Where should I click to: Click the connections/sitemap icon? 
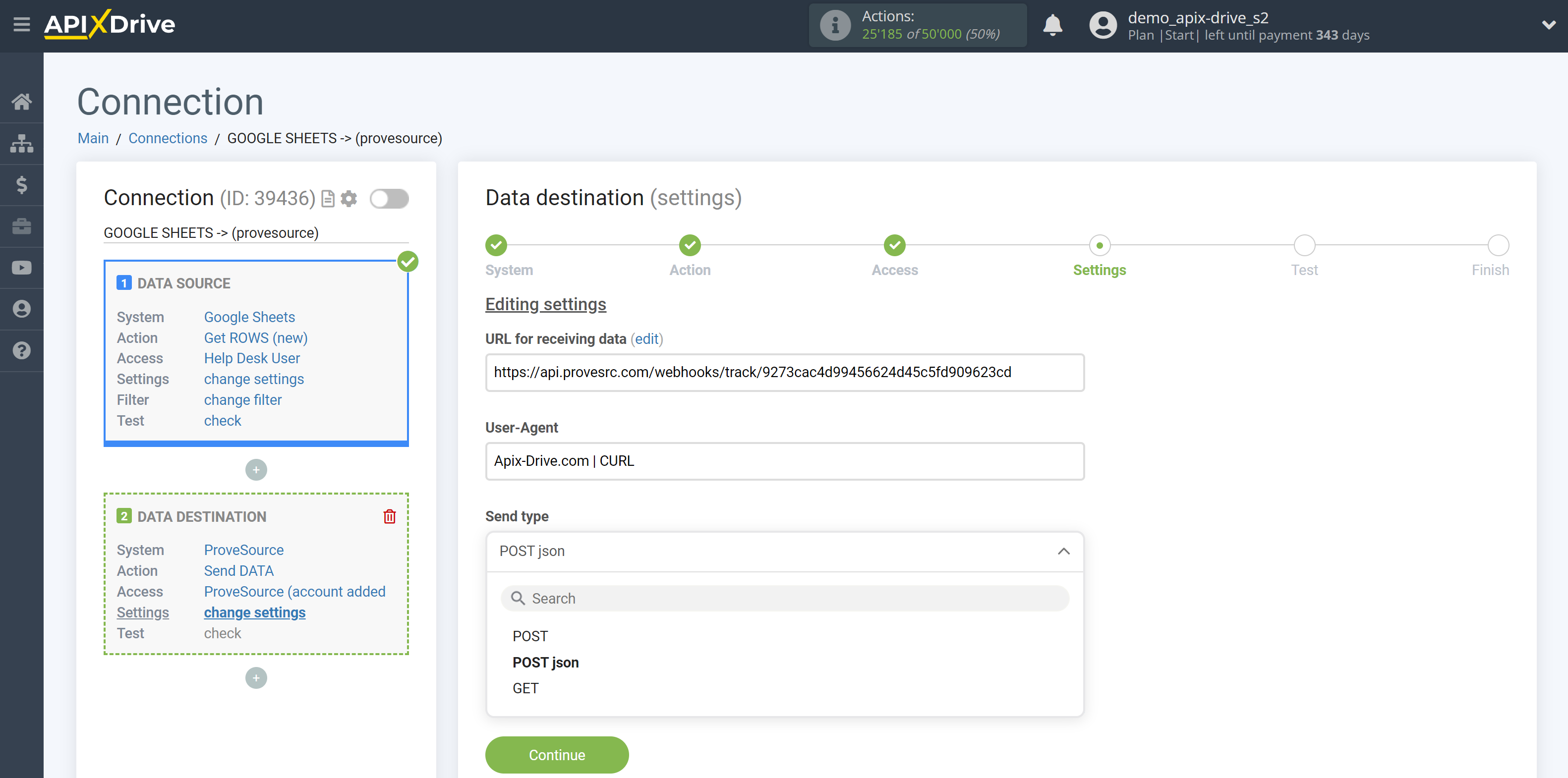(x=22, y=143)
